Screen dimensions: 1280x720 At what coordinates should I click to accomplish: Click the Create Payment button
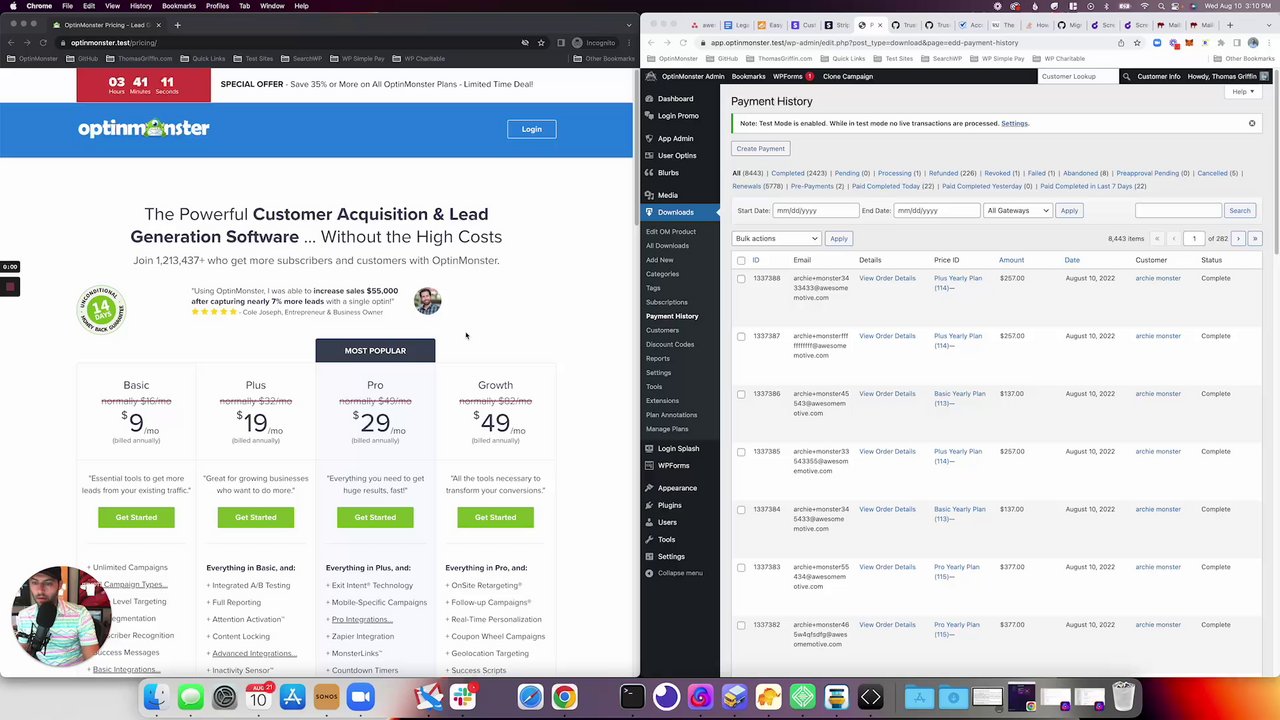[761, 148]
